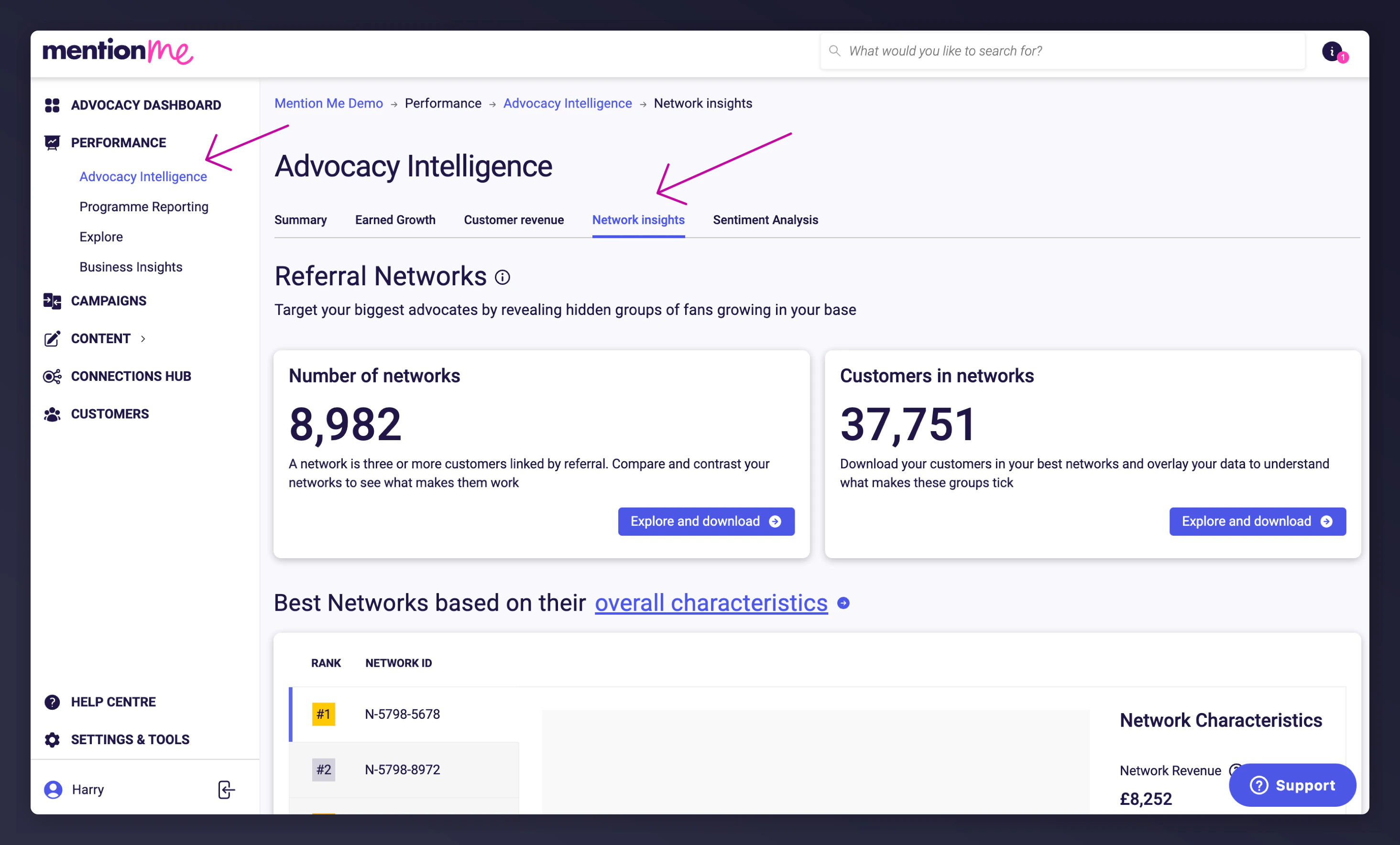Click Mention Me Demo breadcrumb link
This screenshot has width=1400, height=845.
[328, 103]
